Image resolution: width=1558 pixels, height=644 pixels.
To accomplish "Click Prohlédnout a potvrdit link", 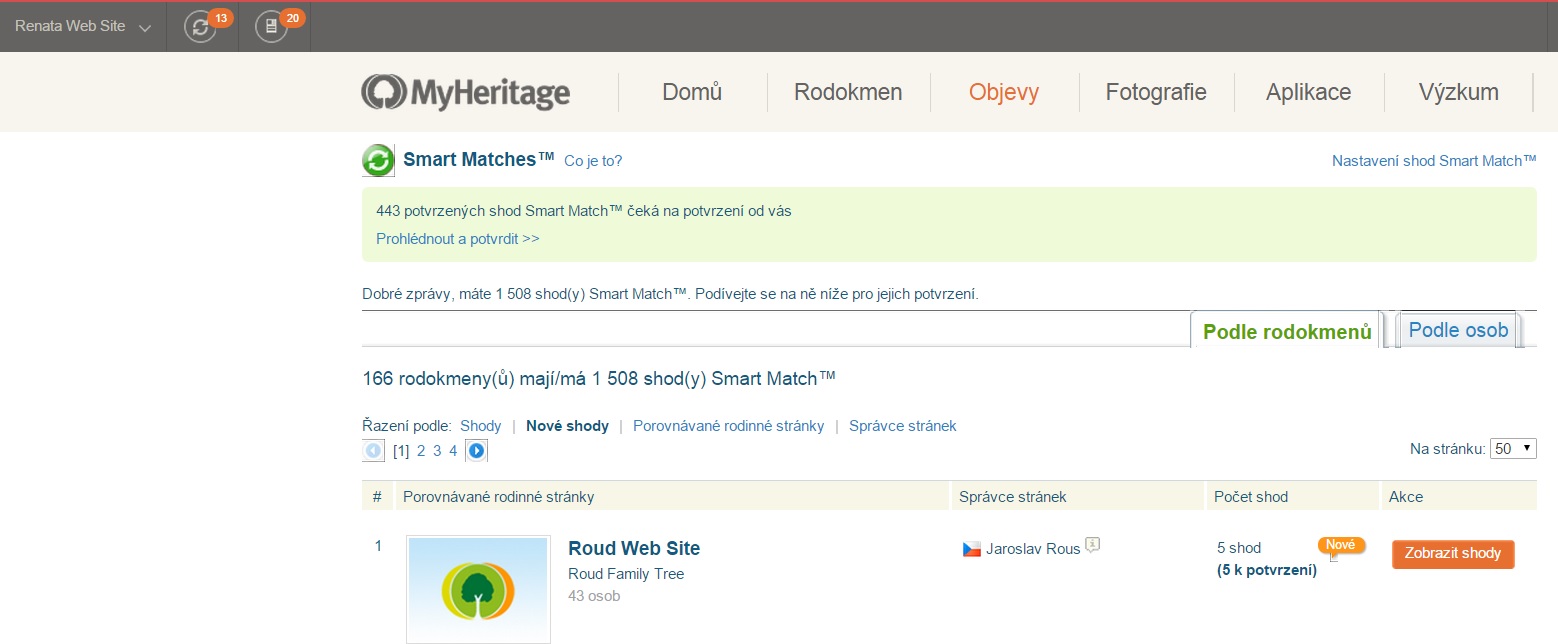I will [x=458, y=239].
